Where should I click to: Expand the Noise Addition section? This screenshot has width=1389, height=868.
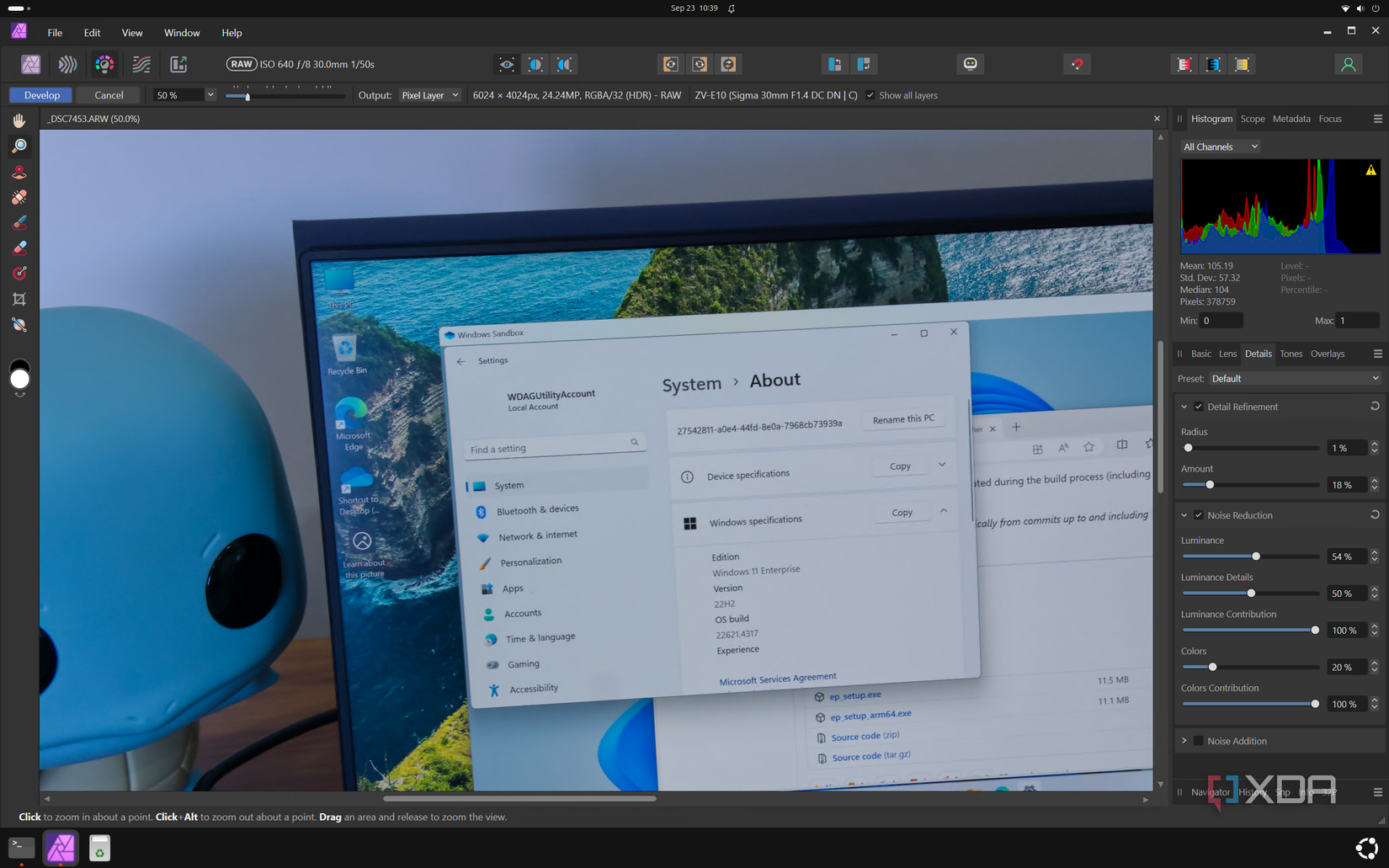pyautogui.click(x=1184, y=741)
